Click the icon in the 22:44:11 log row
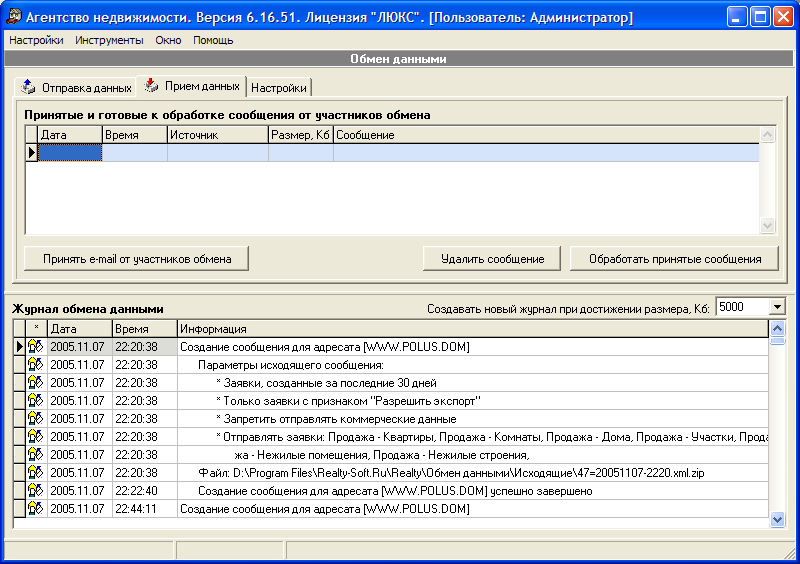This screenshot has height=564, width=800. pyautogui.click(x=36, y=508)
